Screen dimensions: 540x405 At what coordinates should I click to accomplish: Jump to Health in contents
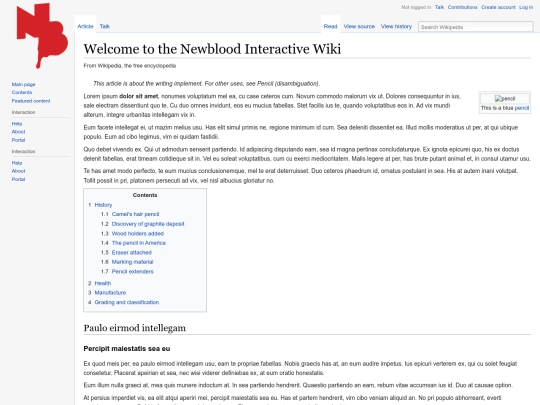tap(103, 283)
